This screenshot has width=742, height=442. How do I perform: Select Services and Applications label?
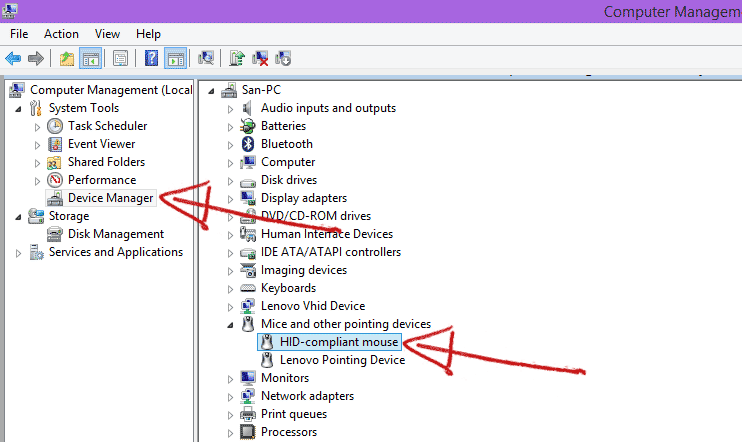click(116, 252)
